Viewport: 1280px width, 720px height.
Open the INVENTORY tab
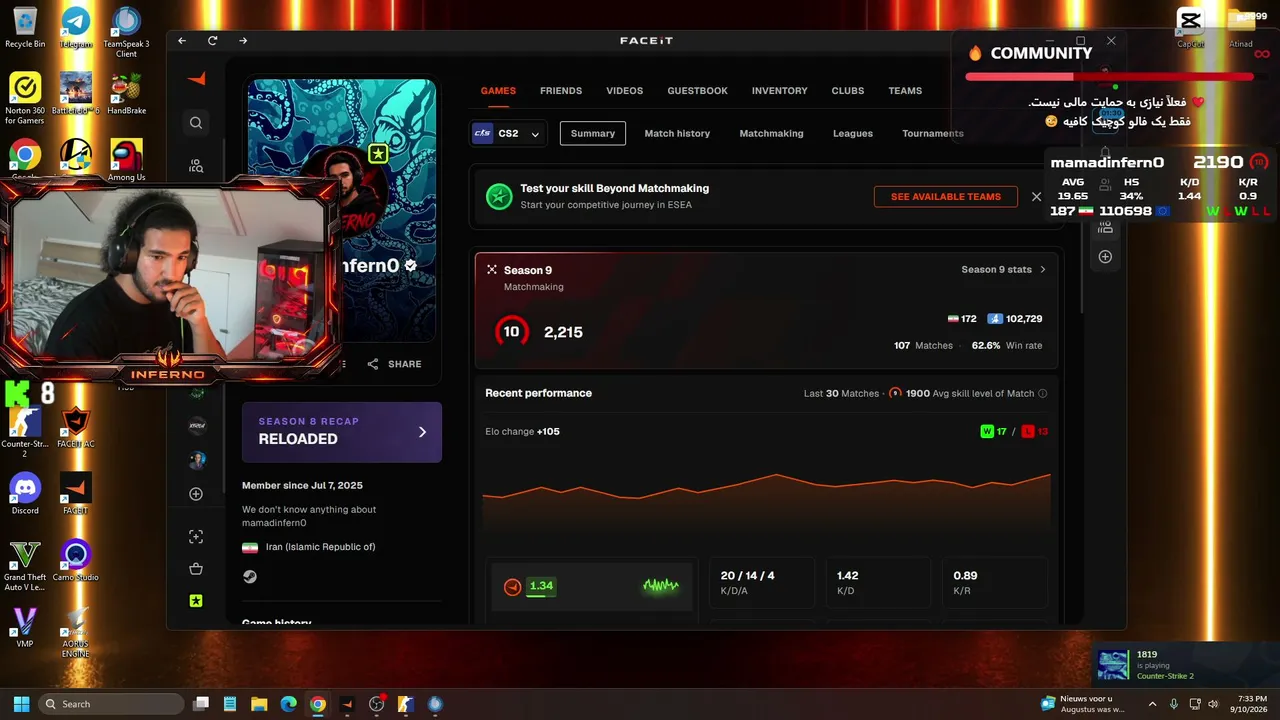[x=780, y=91]
